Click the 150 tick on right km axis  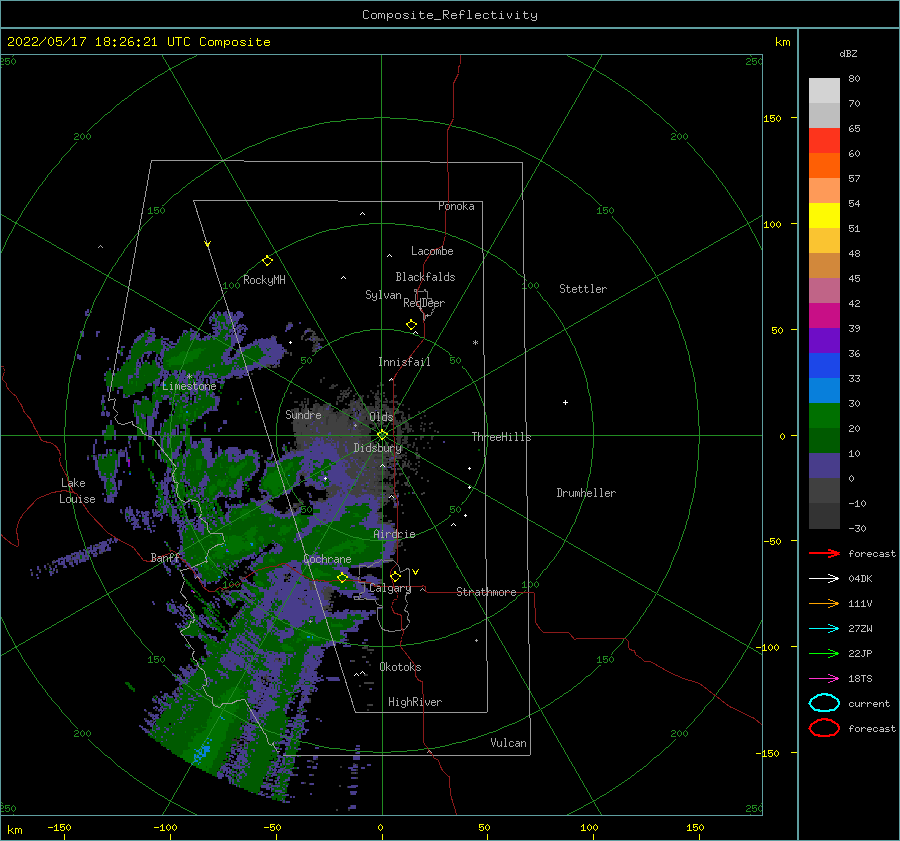772,118
